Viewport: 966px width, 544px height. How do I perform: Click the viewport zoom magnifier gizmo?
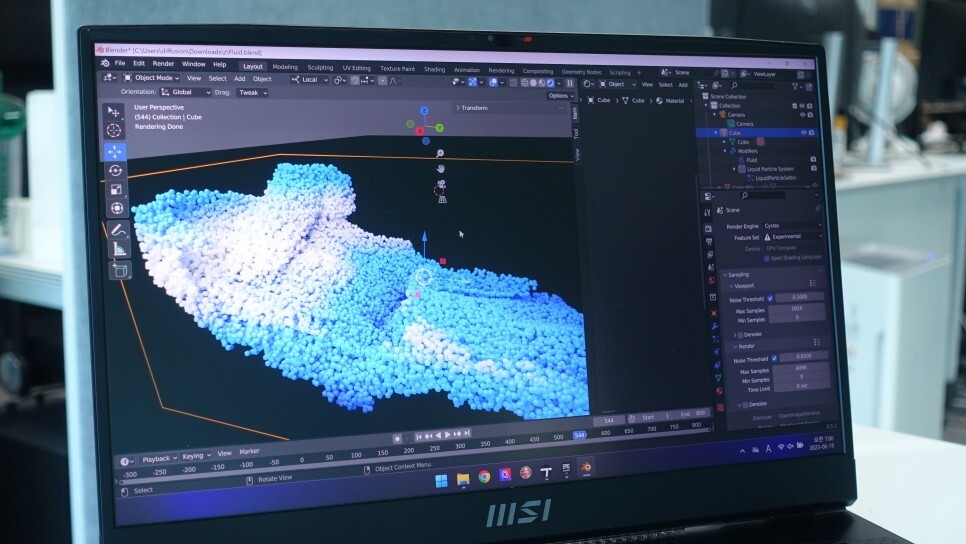(x=440, y=153)
